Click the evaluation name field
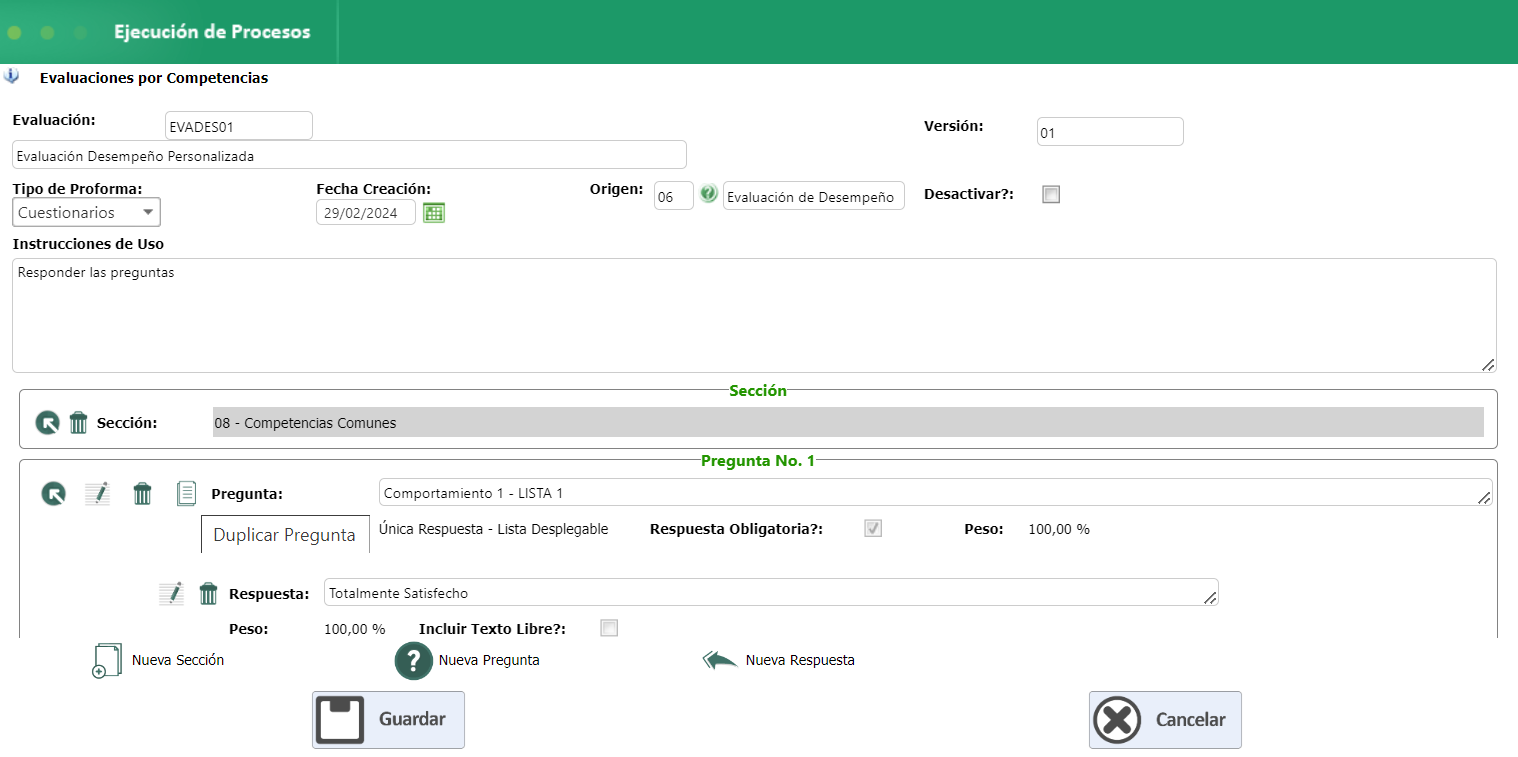 pyautogui.click(x=350, y=155)
